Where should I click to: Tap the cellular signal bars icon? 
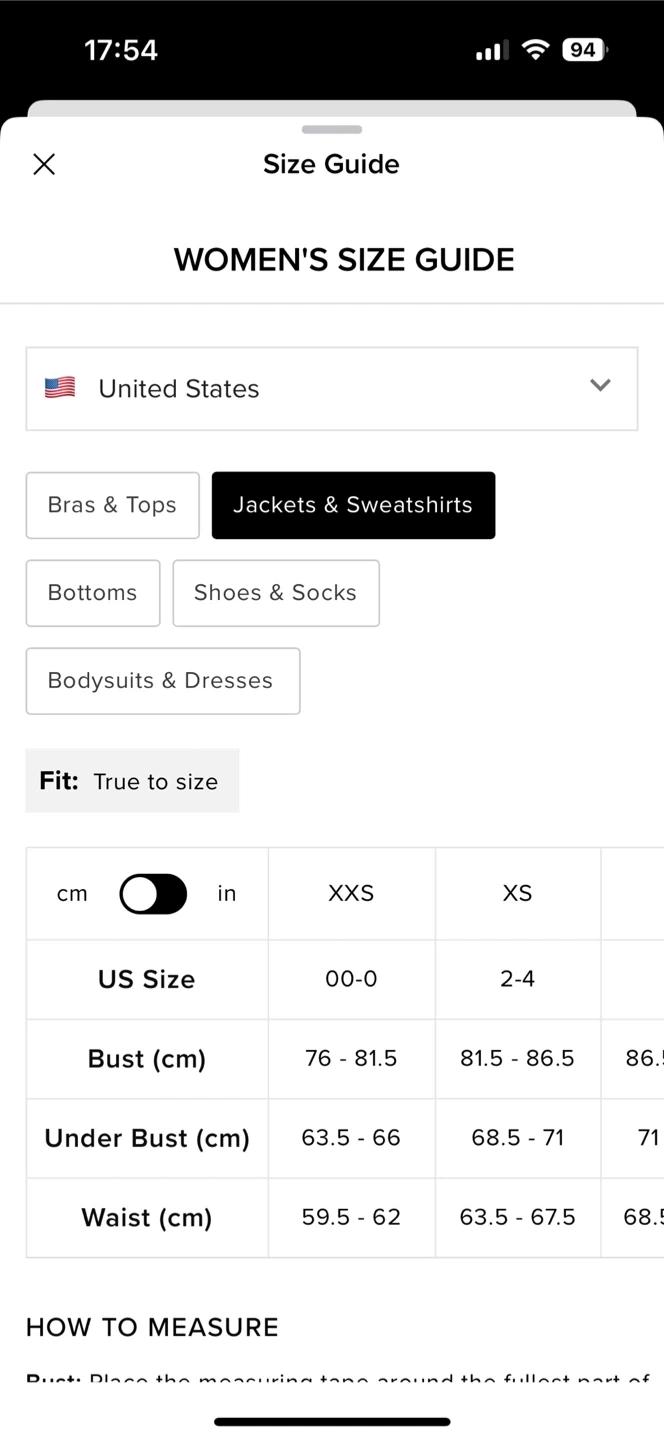[491, 50]
